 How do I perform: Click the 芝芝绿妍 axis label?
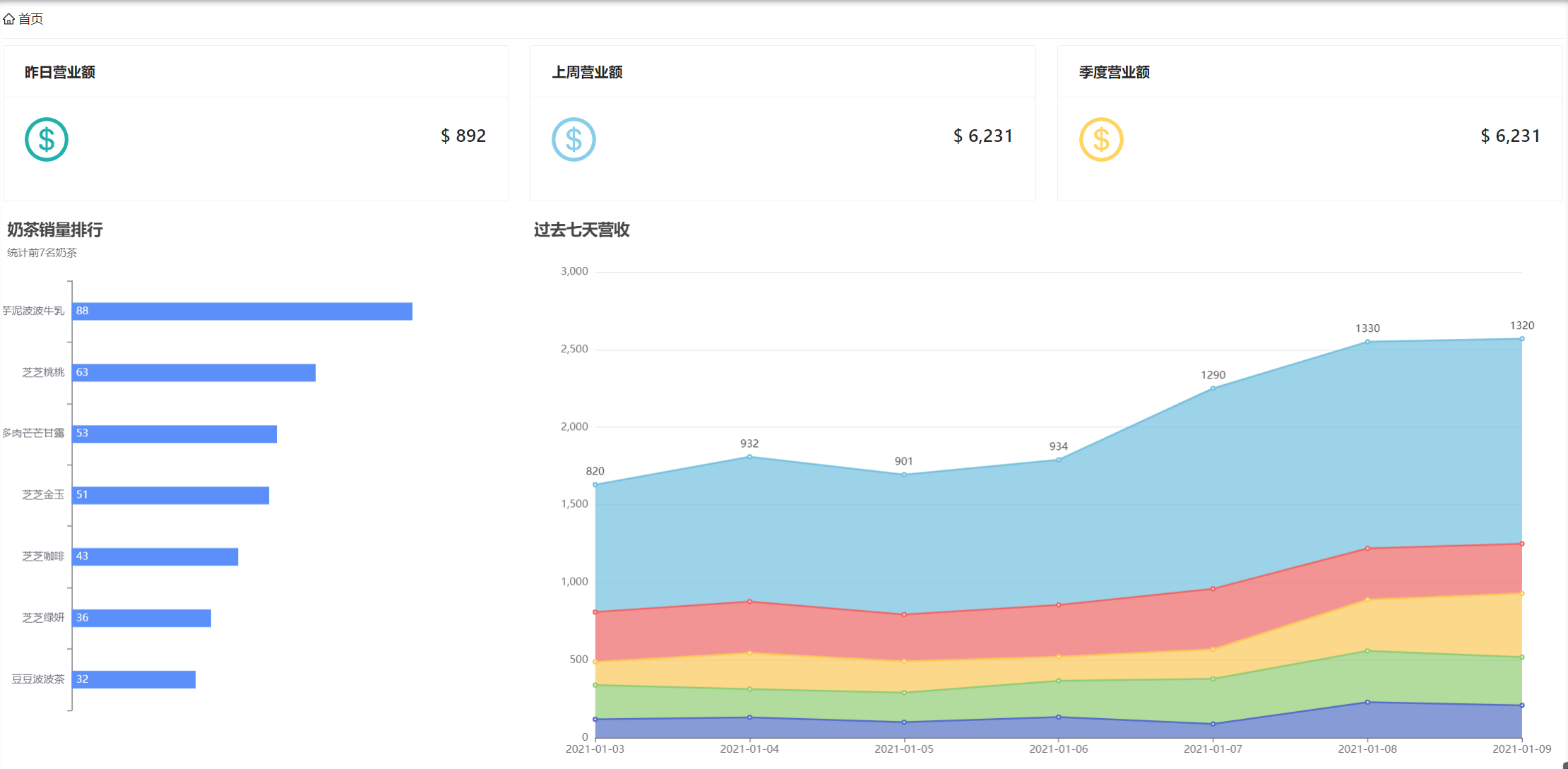tap(43, 617)
